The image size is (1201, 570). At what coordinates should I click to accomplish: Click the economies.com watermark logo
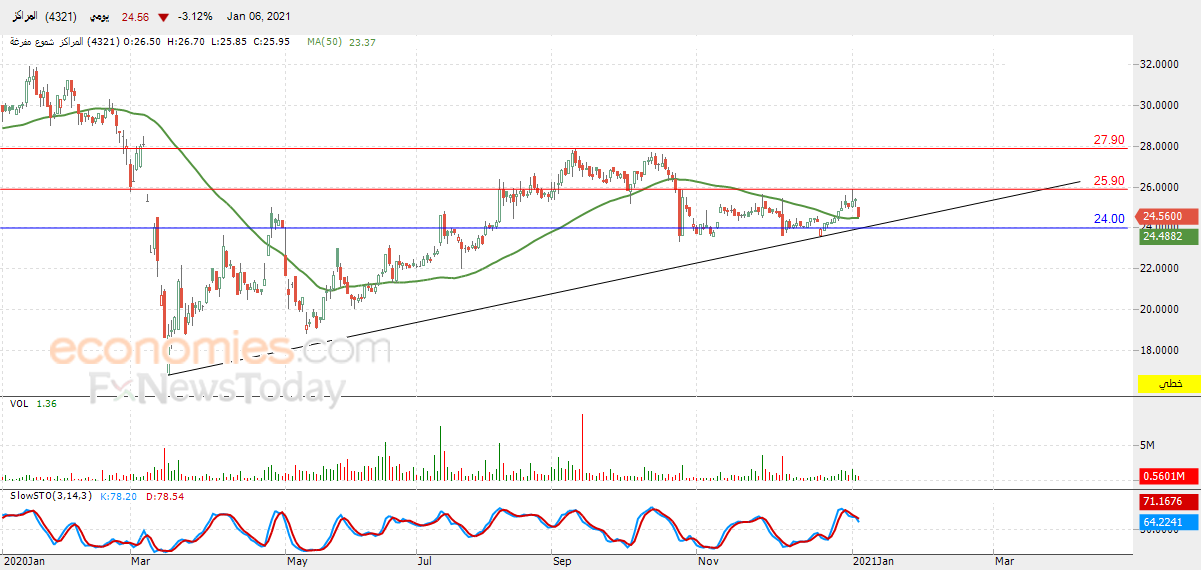pyautogui.click(x=220, y=351)
